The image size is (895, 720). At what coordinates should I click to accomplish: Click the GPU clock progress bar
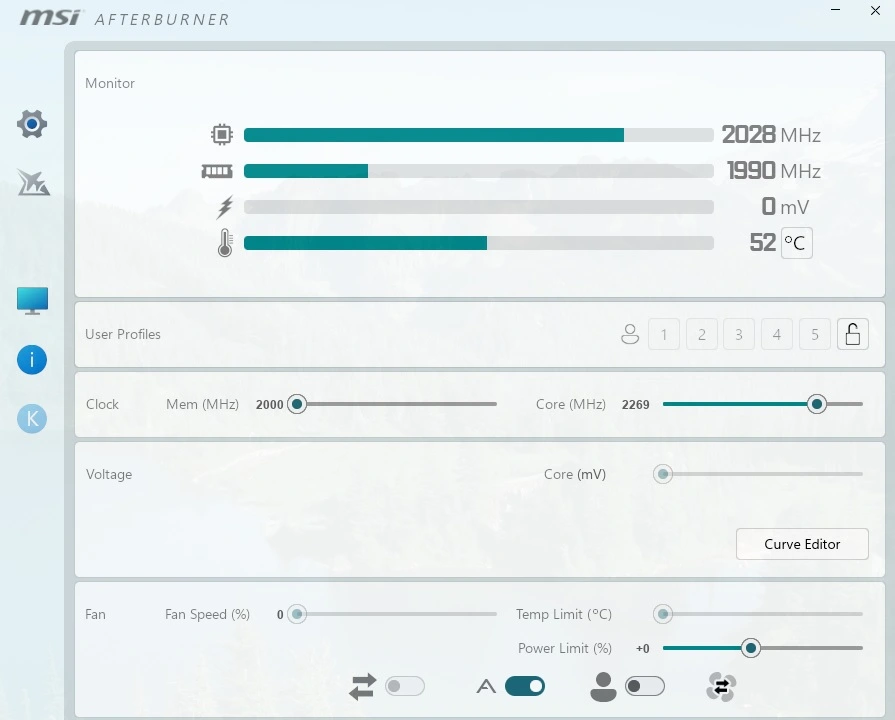478,135
